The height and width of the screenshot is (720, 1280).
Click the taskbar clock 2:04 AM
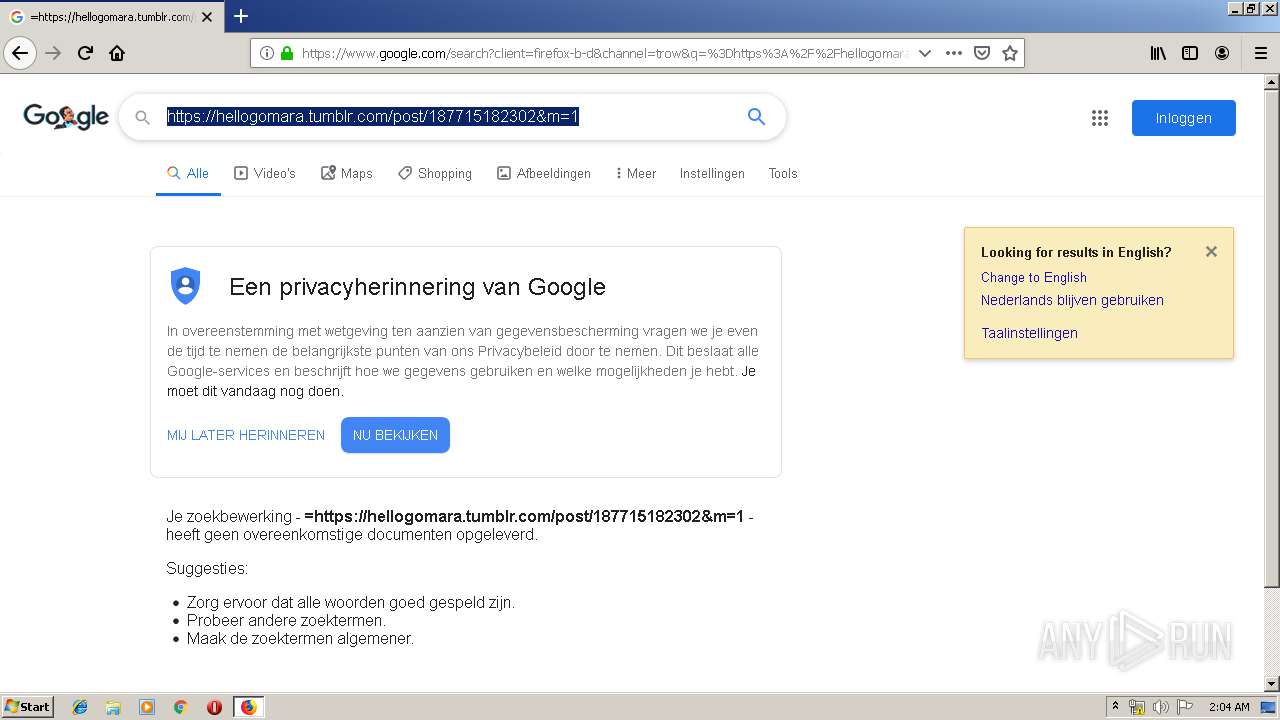coord(1229,707)
